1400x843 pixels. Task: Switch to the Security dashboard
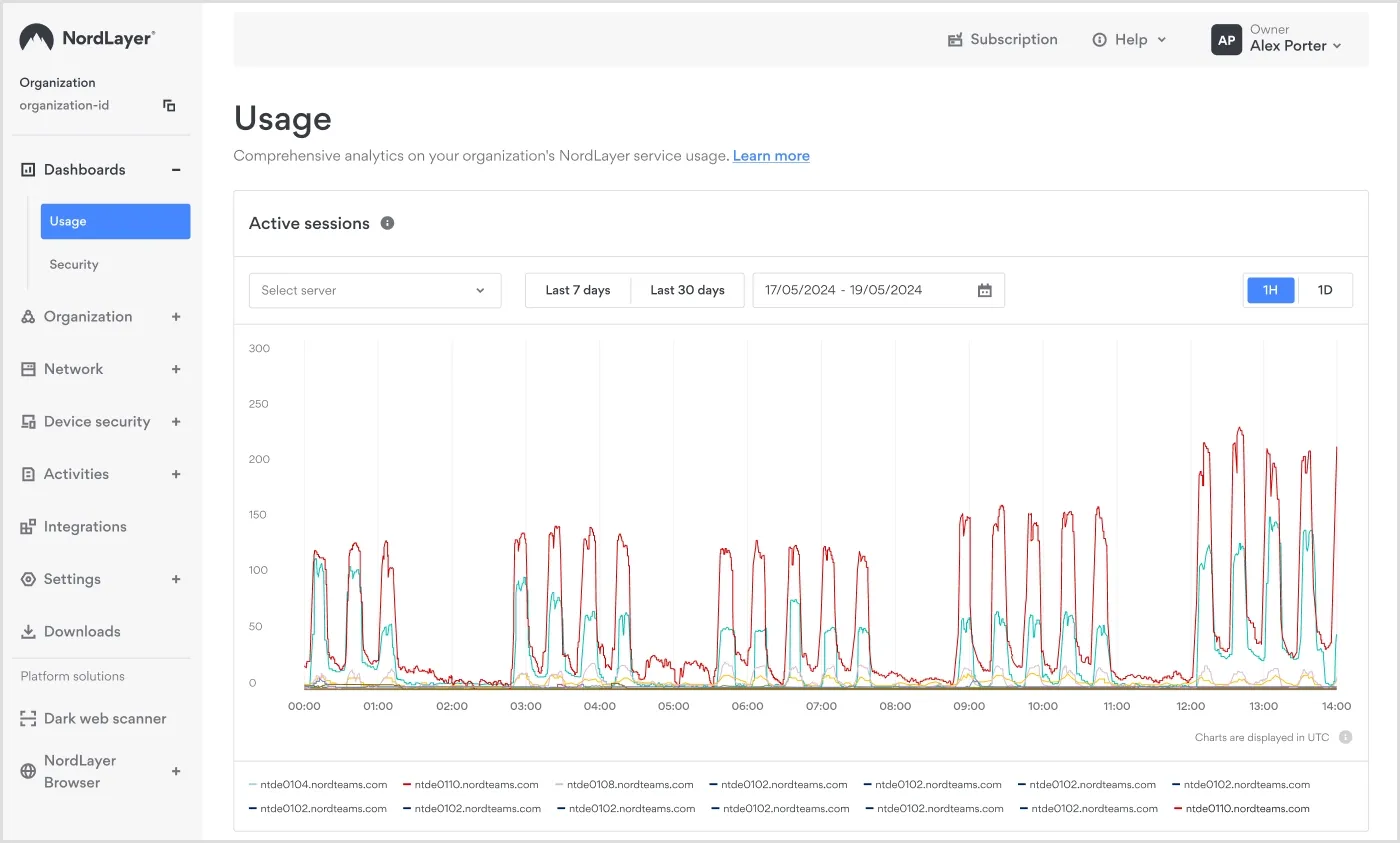coord(73,264)
